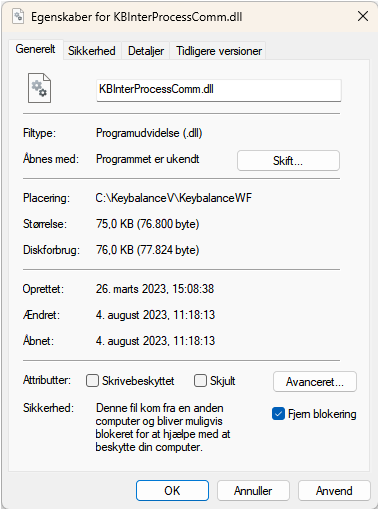Enable the Skrivebeskyttet checkbox
The height and width of the screenshot is (509, 378).
point(92,380)
